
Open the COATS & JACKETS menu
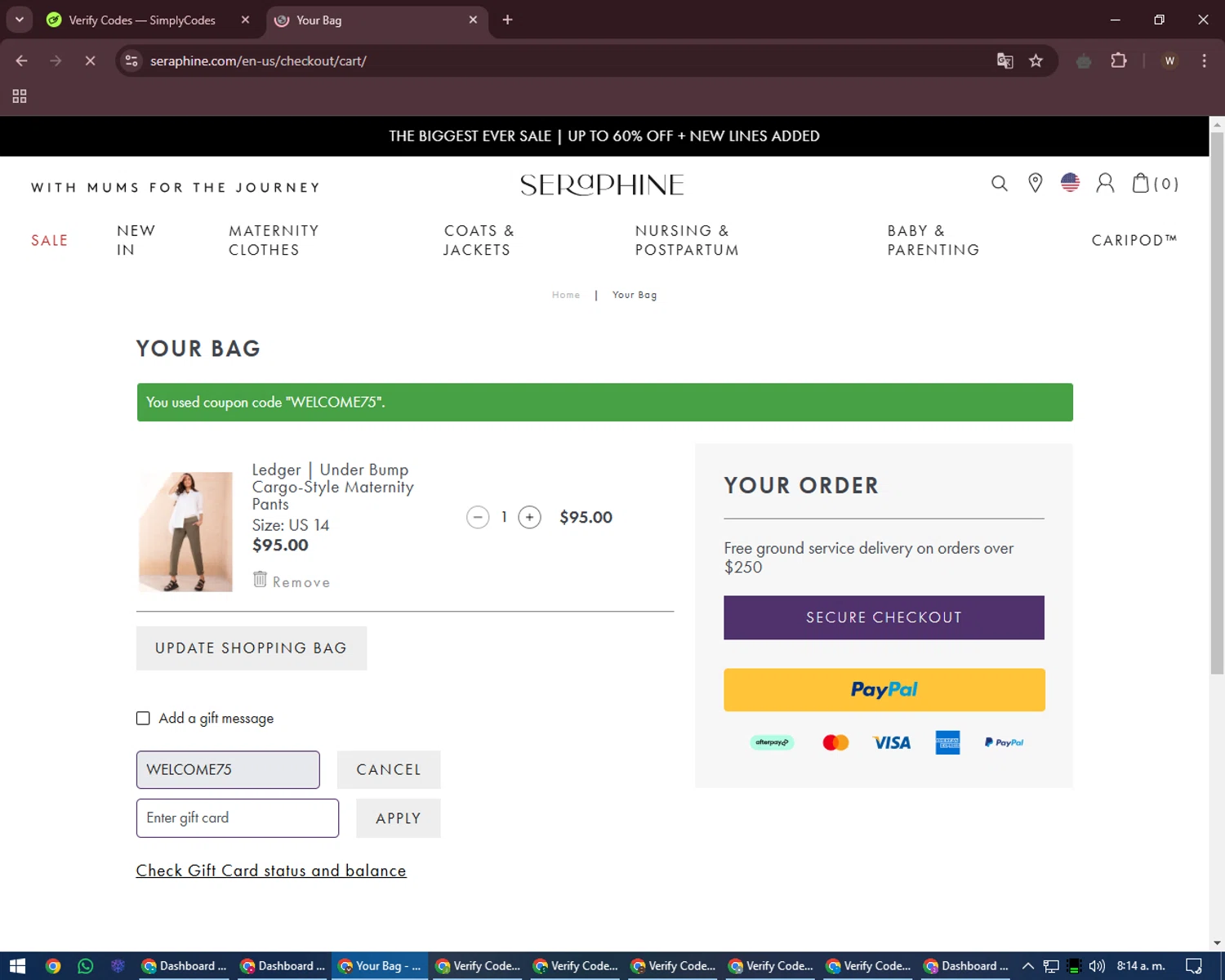point(479,240)
